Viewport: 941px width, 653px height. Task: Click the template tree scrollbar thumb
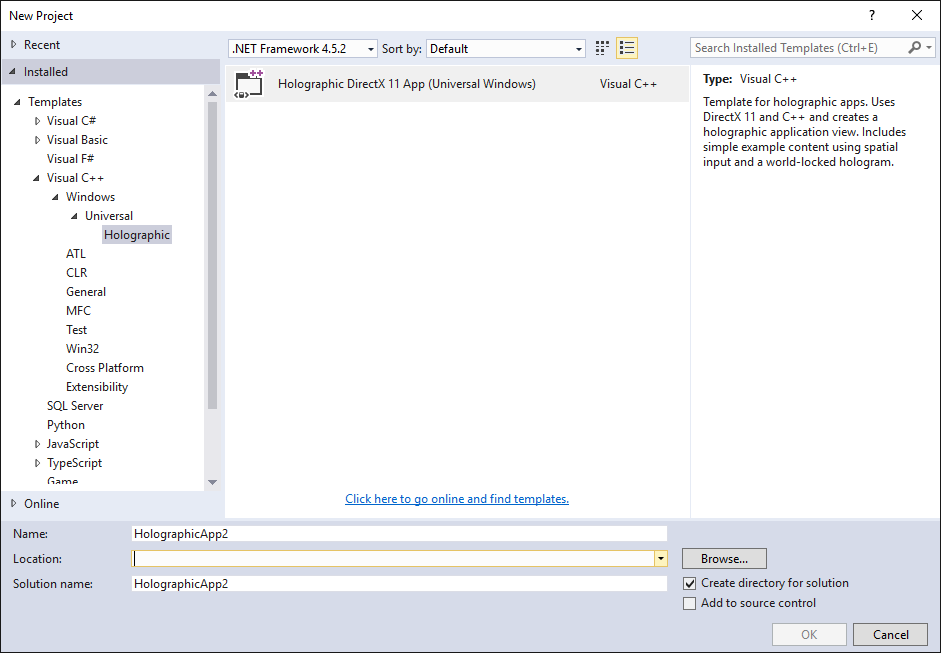click(212, 255)
